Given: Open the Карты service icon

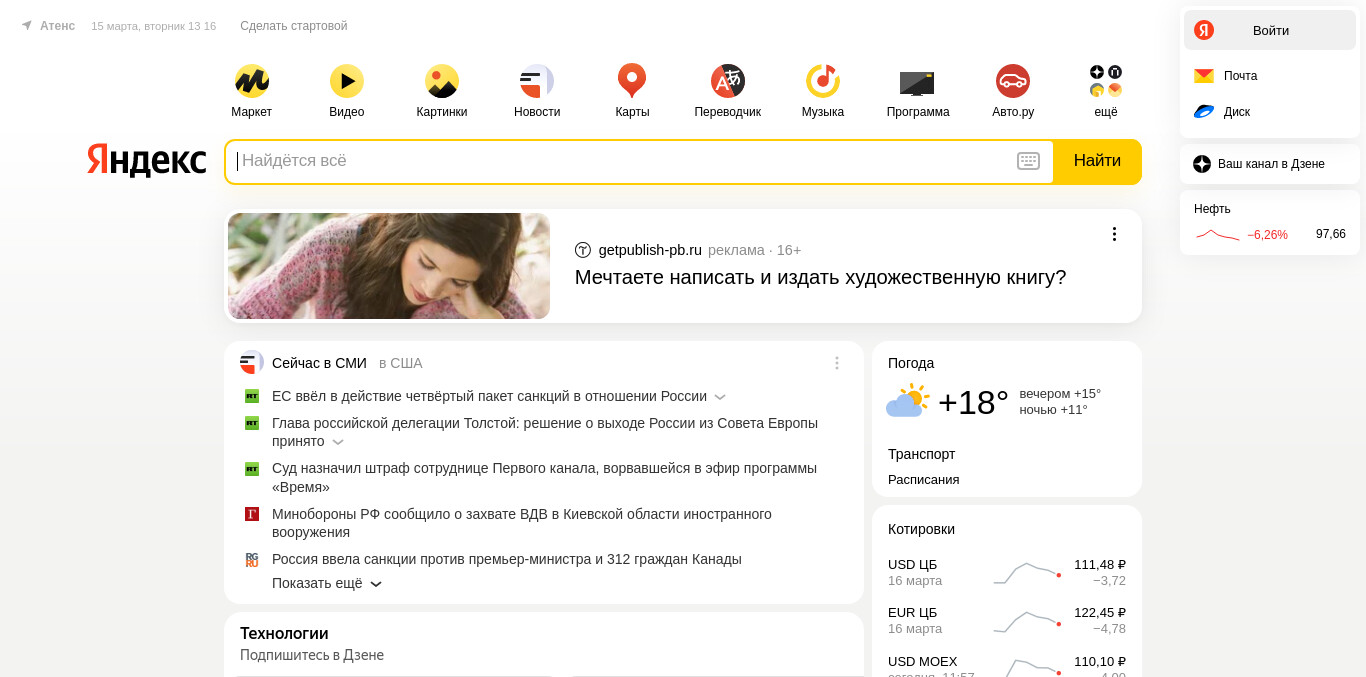Looking at the screenshot, I should (632, 81).
